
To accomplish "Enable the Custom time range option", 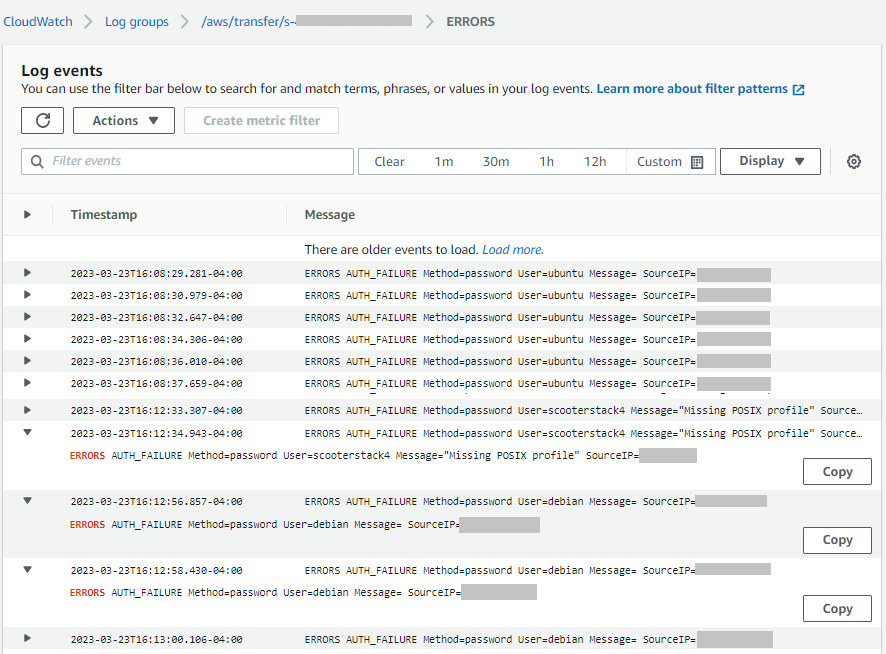I will tap(661, 160).
